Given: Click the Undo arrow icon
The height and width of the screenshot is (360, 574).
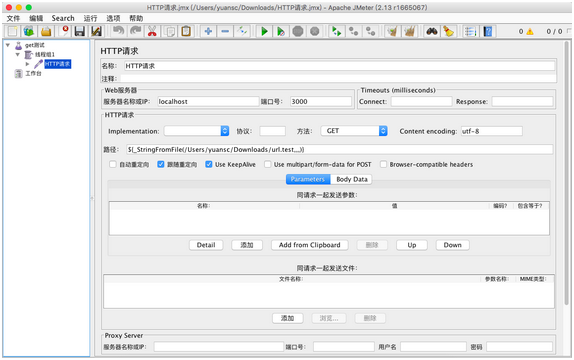Looking at the screenshot, I should pyautogui.click(x=118, y=31).
